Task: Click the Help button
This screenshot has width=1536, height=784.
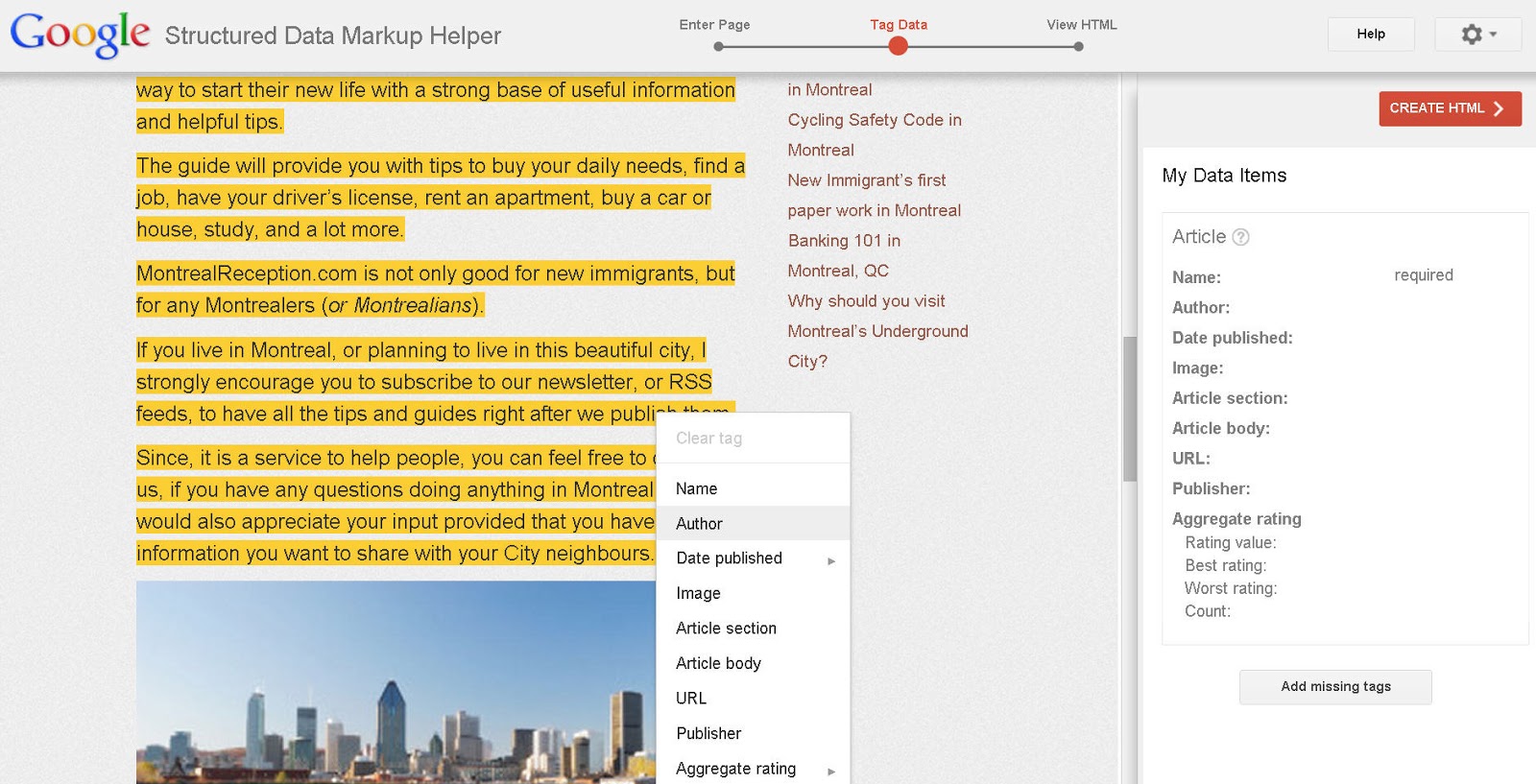Action: coord(1371,35)
